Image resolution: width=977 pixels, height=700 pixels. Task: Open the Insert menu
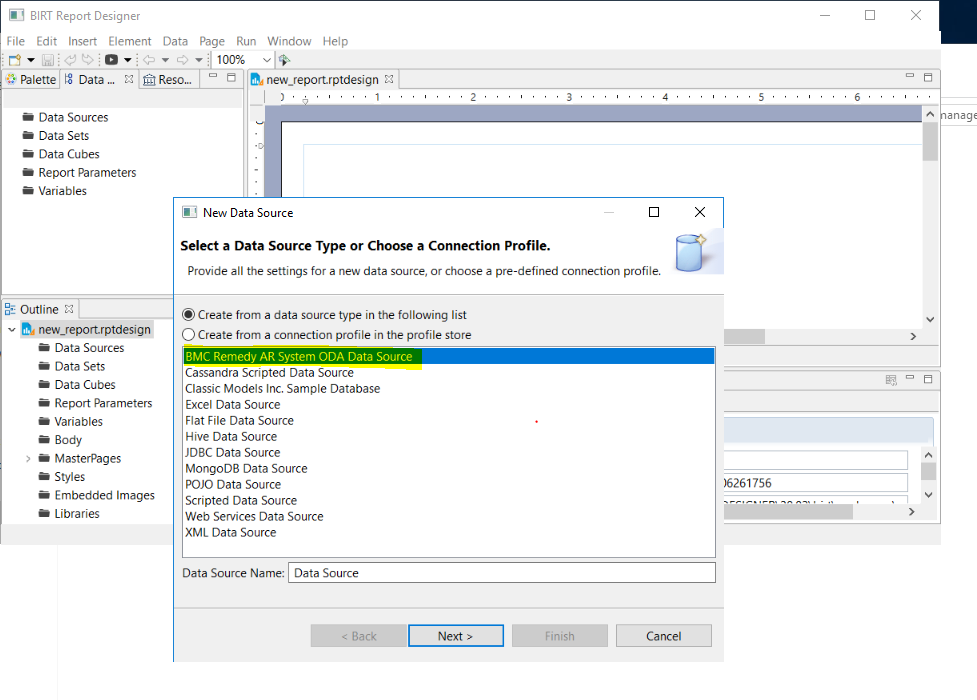tap(82, 41)
